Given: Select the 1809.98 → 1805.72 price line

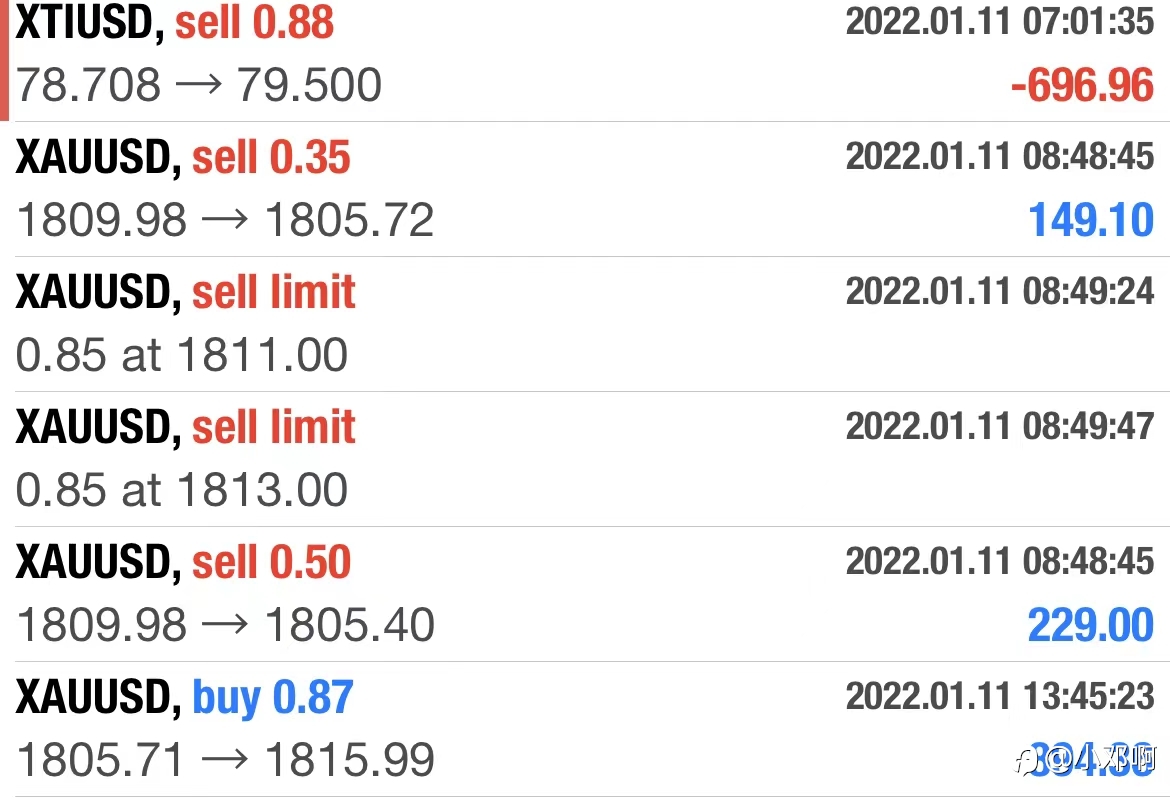Looking at the screenshot, I should pyautogui.click(x=225, y=220).
